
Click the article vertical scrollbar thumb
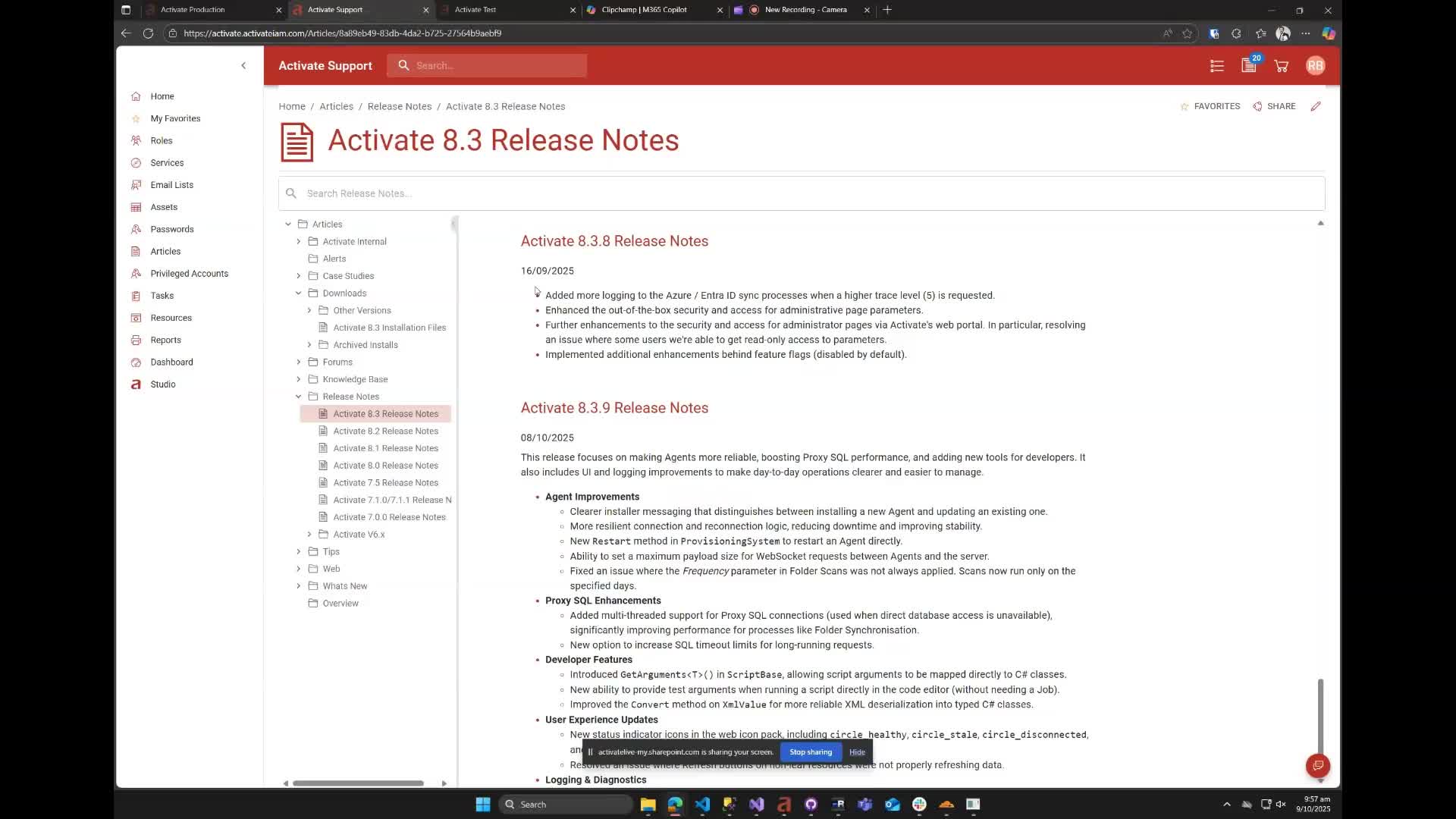[1320, 715]
